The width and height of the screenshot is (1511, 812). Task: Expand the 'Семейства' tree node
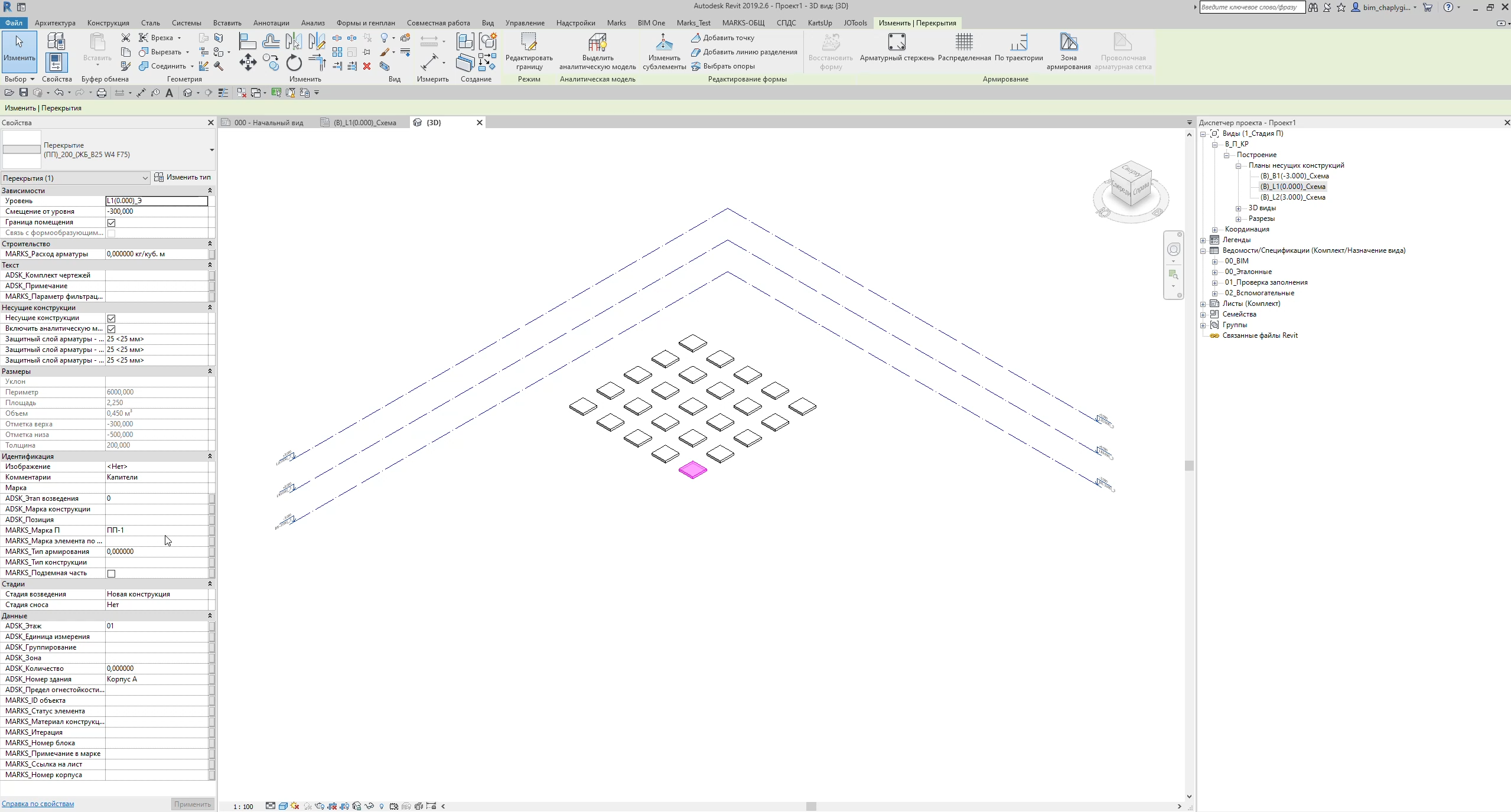click(1203, 315)
